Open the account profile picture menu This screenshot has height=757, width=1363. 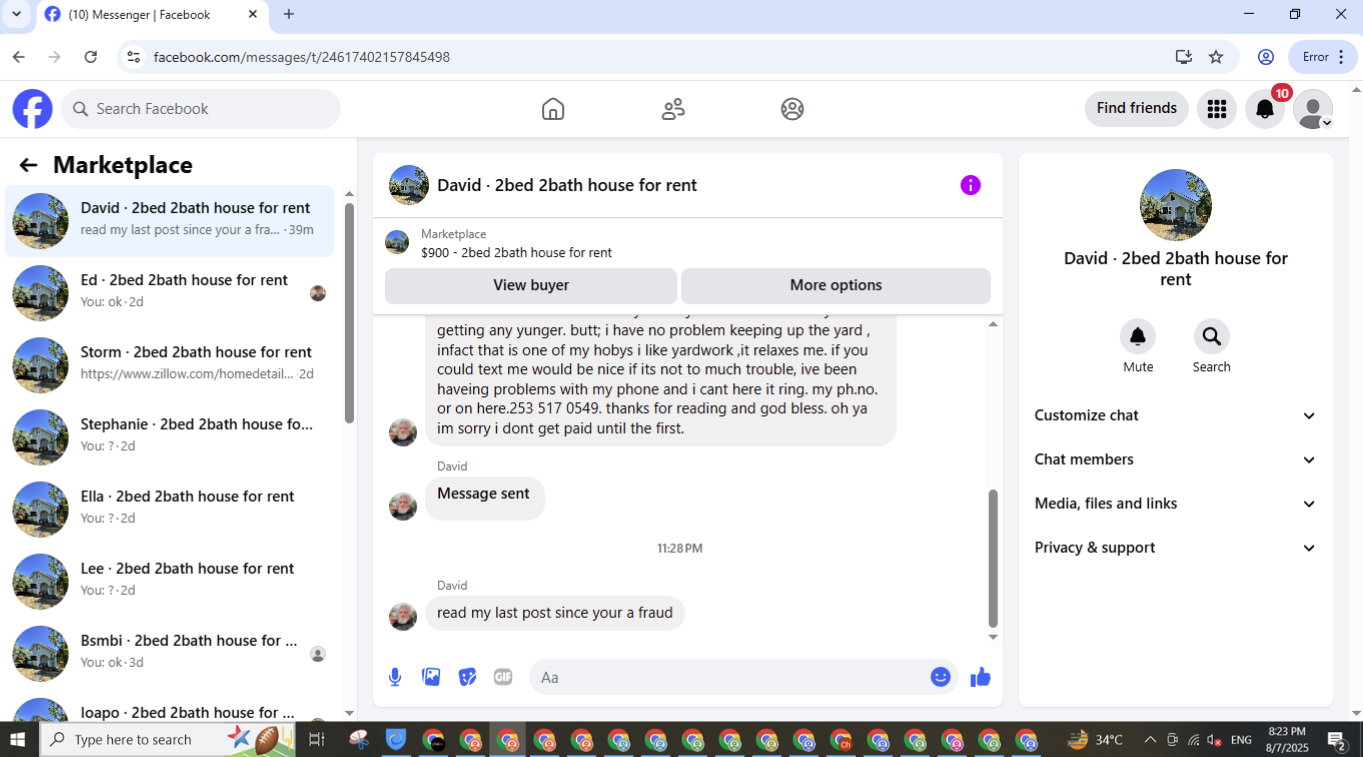click(x=1313, y=109)
